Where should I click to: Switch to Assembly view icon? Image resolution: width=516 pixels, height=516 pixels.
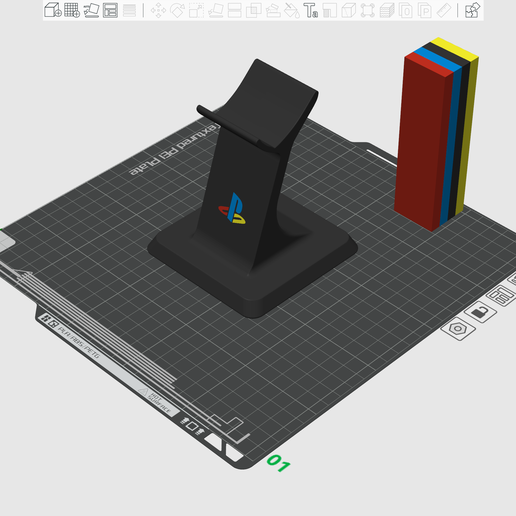click(x=472, y=10)
